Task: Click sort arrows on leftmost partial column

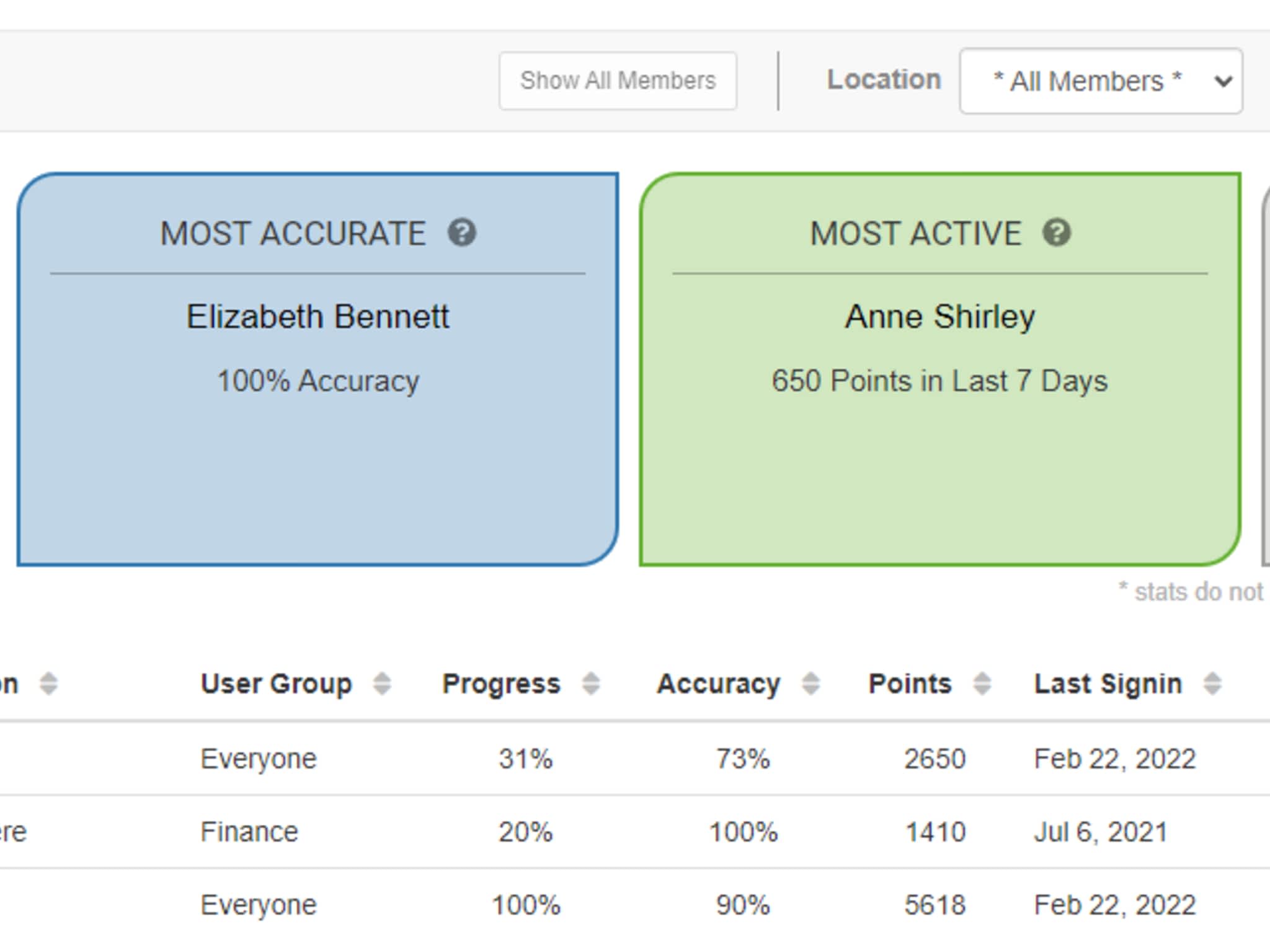Action: pos(48,684)
